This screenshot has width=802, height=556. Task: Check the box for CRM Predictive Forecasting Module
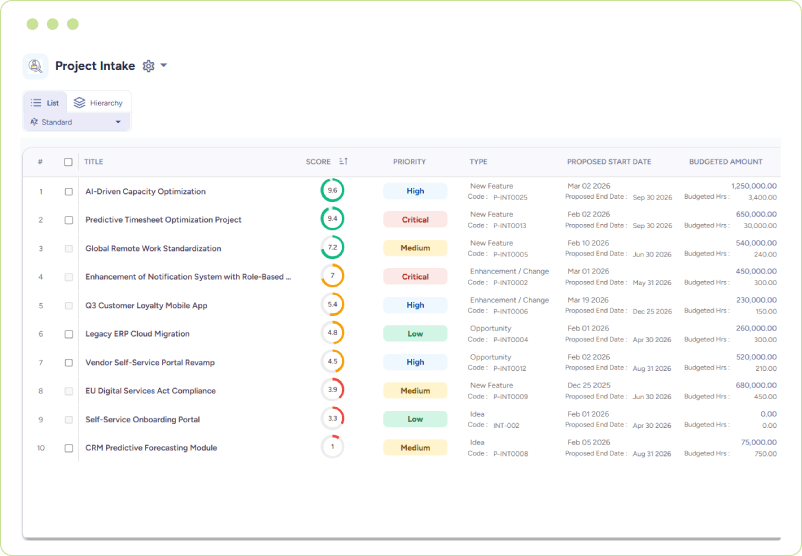point(69,448)
